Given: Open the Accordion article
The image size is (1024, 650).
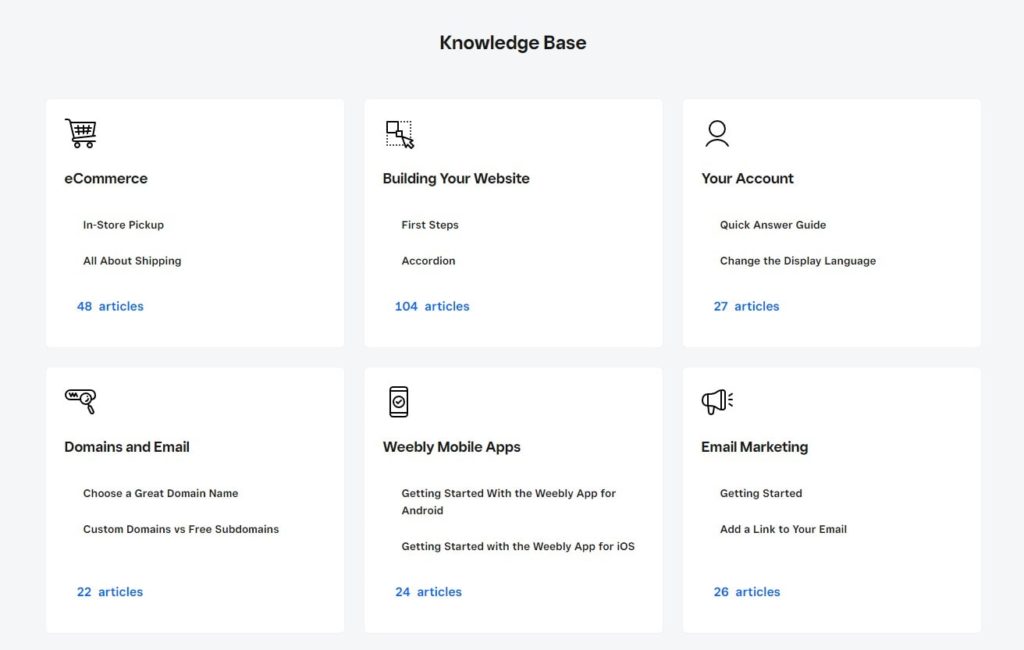Looking at the screenshot, I should pyautogui.click(x=428, y=261).
